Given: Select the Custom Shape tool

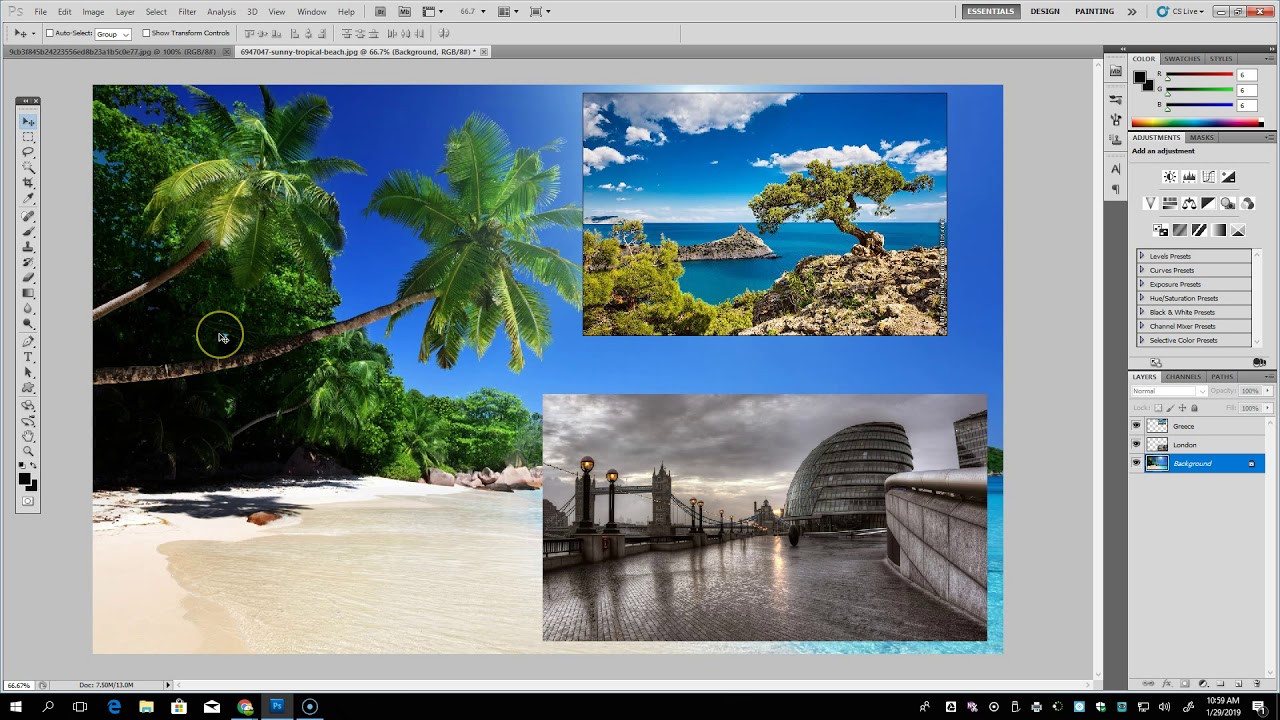Looking at the screenshot, I should pos(28,386).
